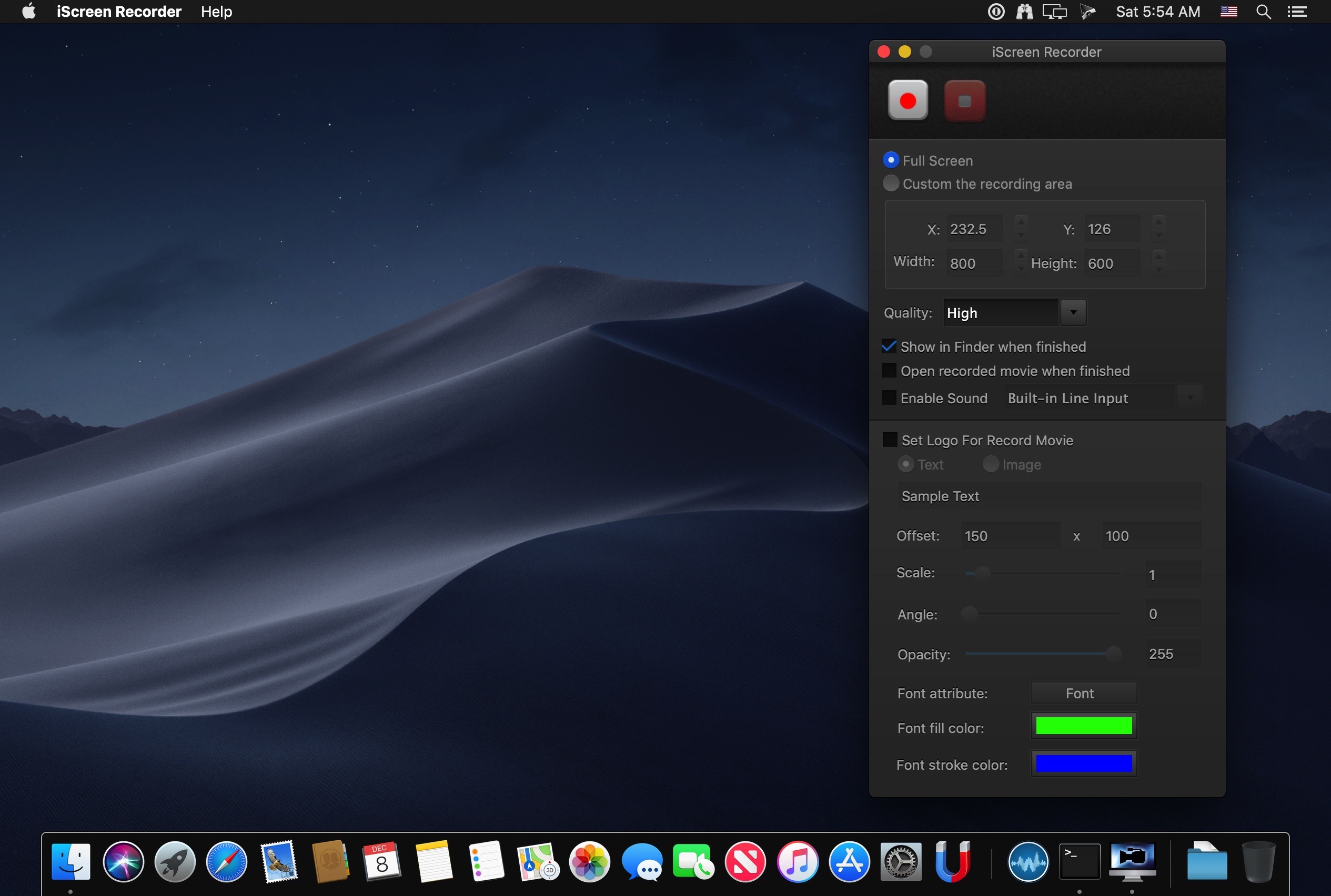The width and height of the screenshot is (1331, 896).
Task: Click inside the Sample Text field
Action: (1048, 496)
